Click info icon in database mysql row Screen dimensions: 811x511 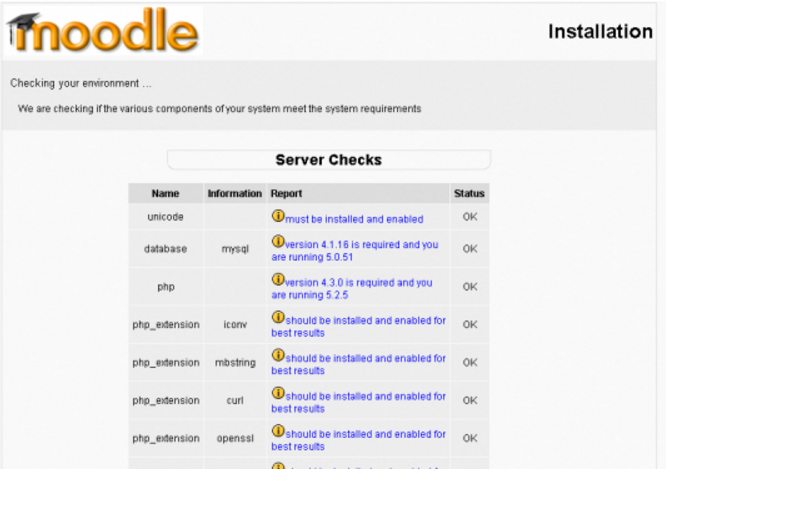click(278, 241)
